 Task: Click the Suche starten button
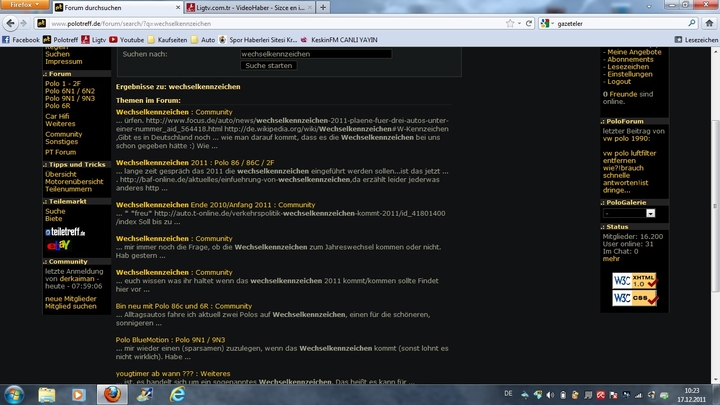[269, 66]
